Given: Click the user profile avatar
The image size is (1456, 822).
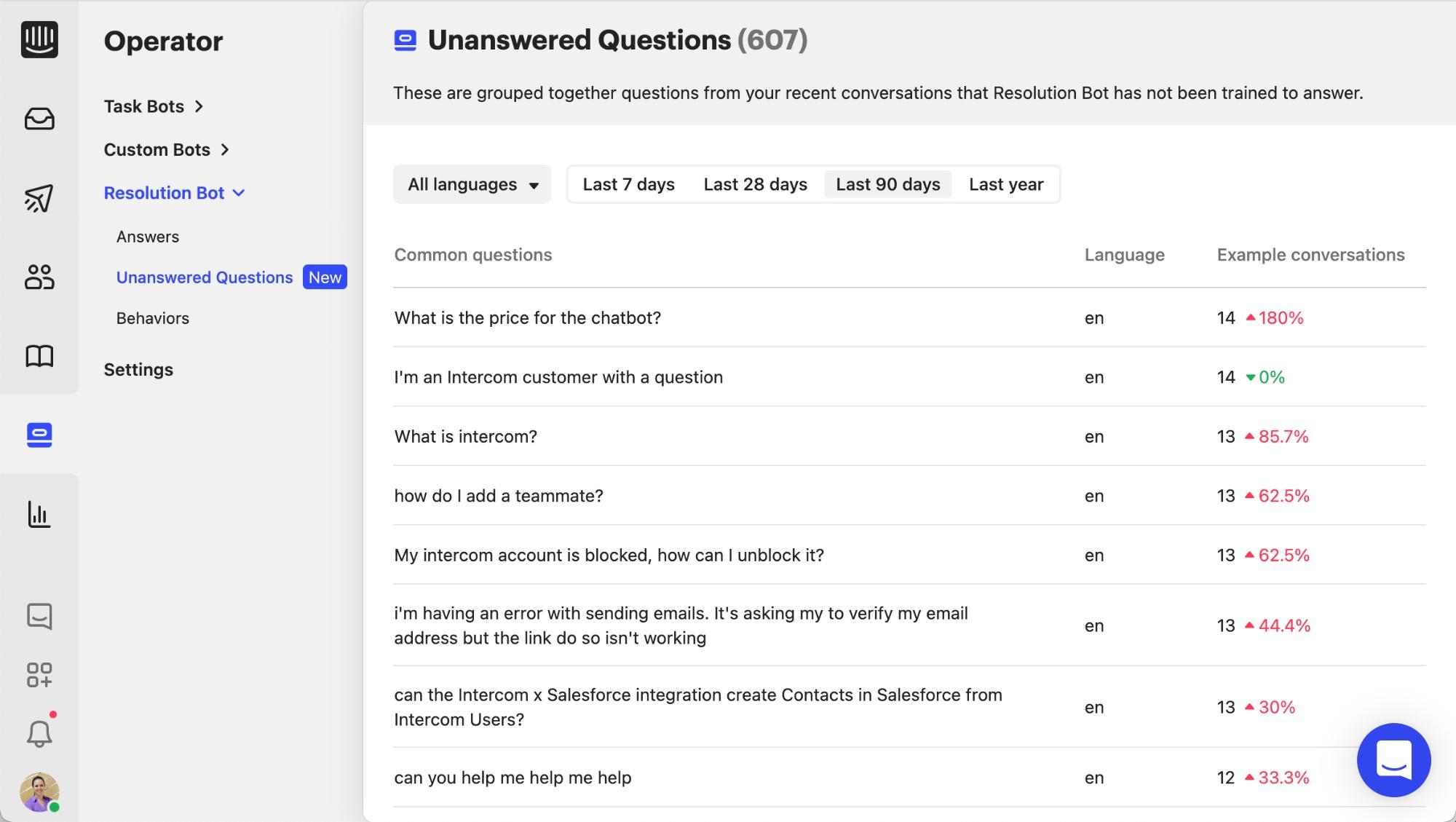Looking at the screenshot, I should [x=39, y=792].
